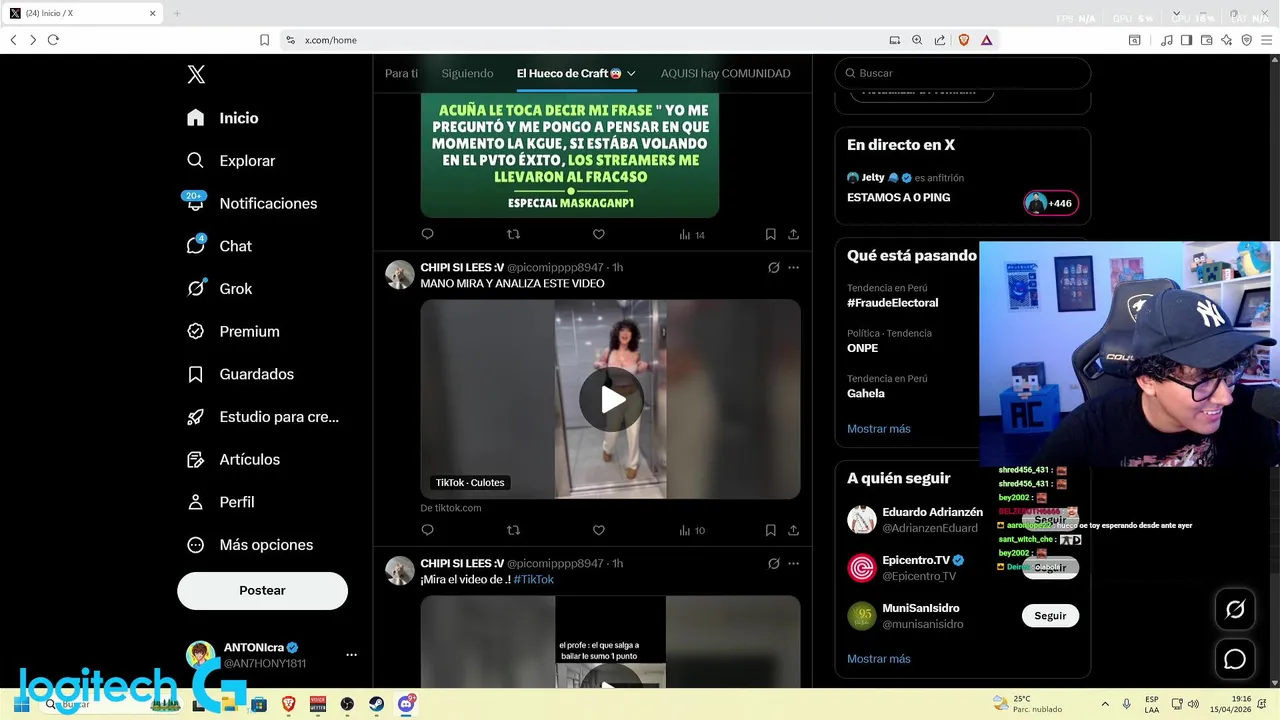
Task: Switch to AQUISI hay COMUNIDAD tab
Action: tap(725, 73)
